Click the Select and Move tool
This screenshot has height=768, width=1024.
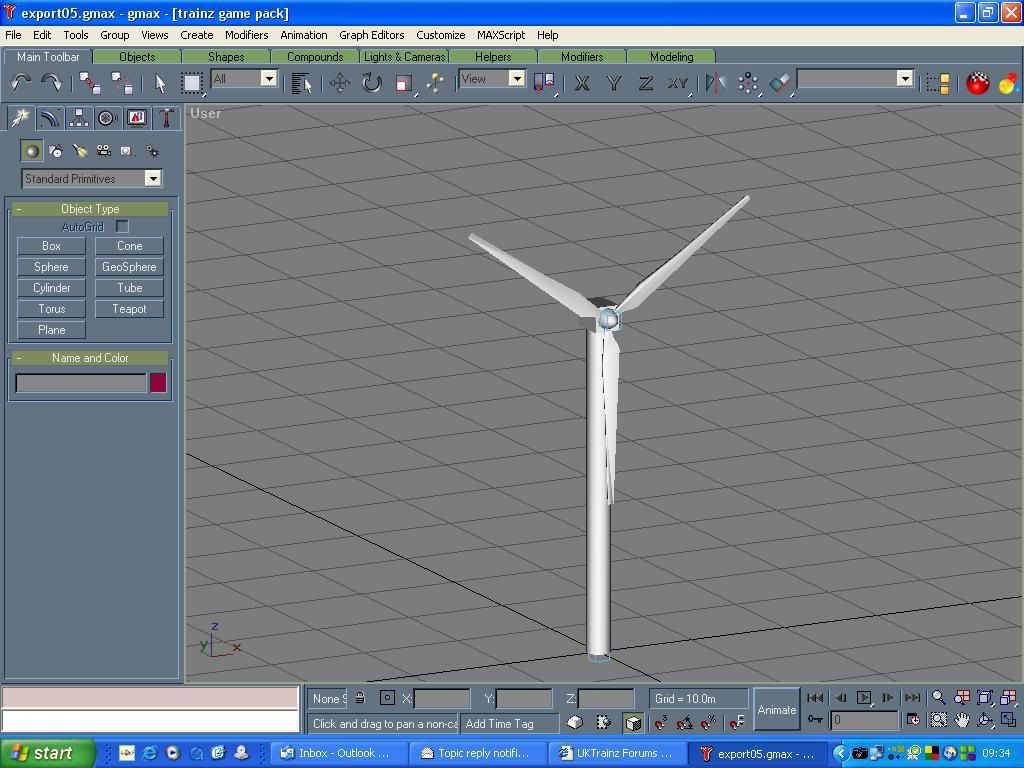coord(340,83)
